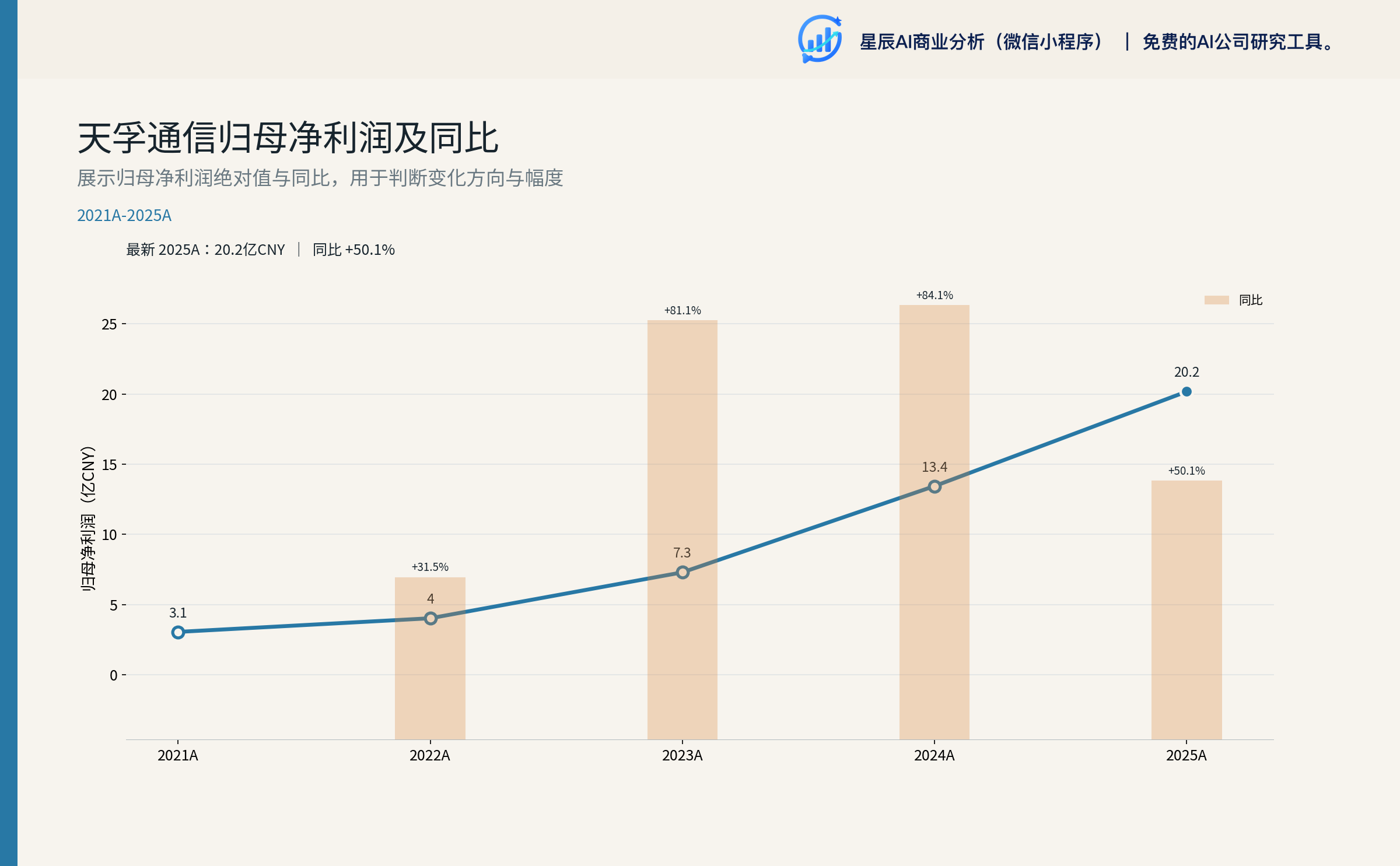Click the +84.1% bar label

(x=935, y=295)
